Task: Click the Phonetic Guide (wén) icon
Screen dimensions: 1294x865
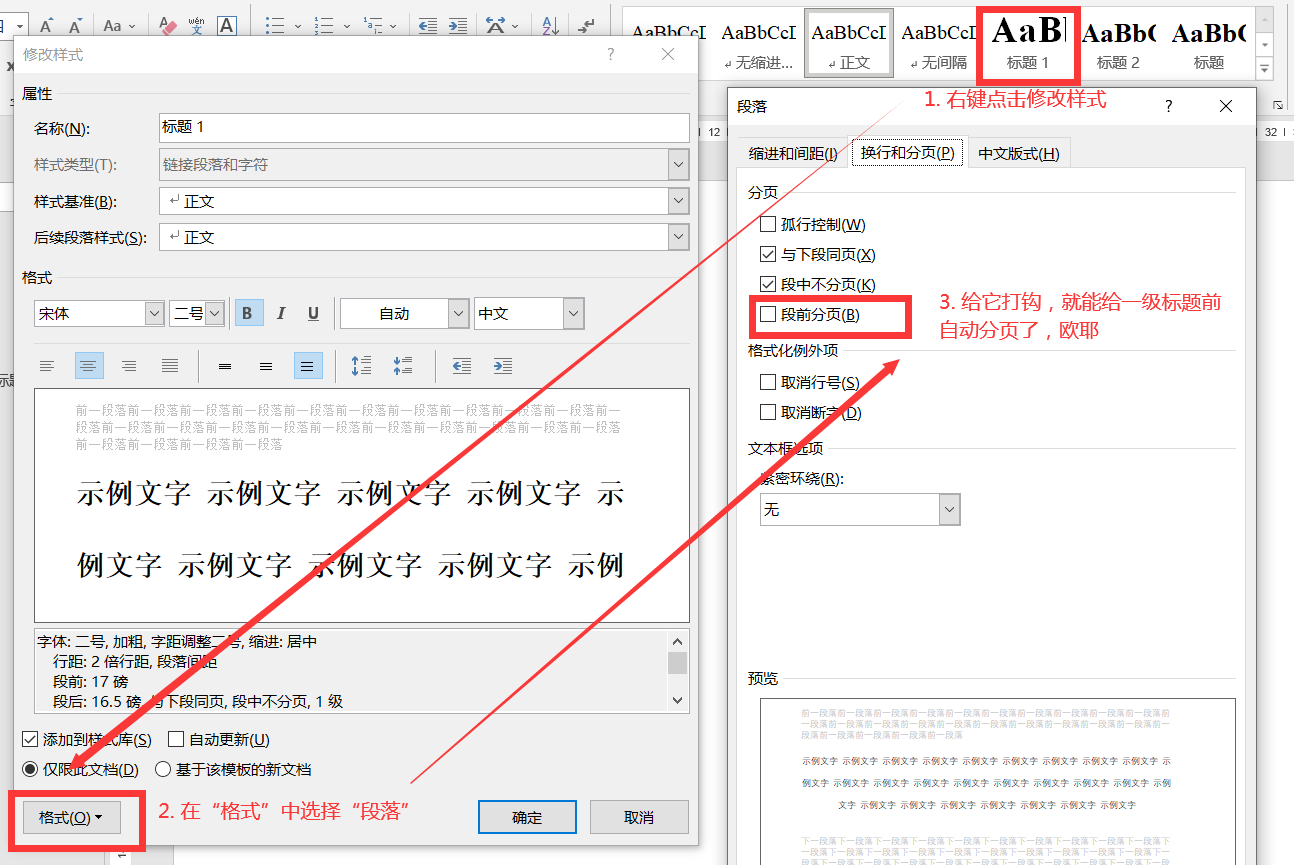Action: point(197,24)
